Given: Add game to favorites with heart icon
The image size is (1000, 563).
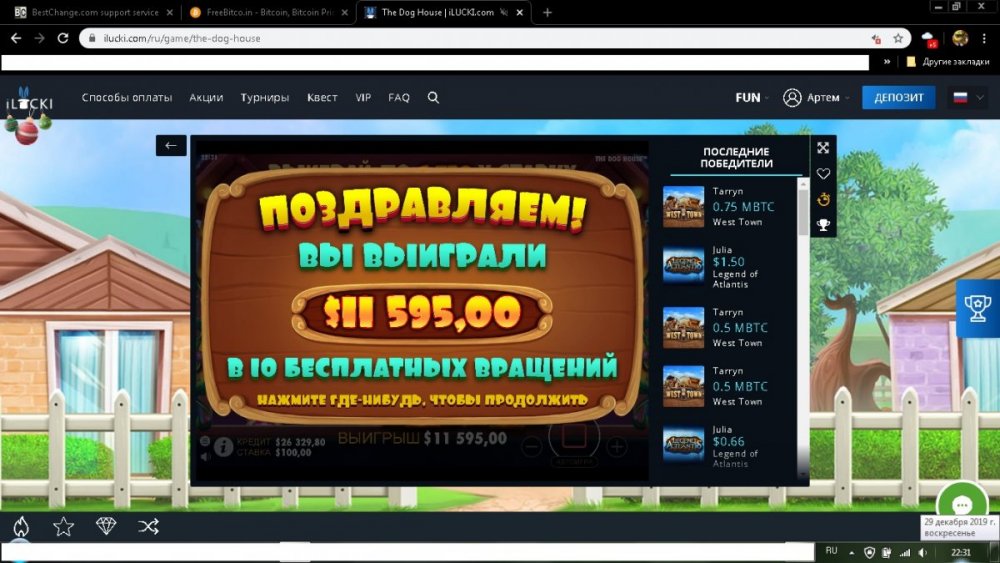Looking at the screenshot, I should [x=823, y=173].
